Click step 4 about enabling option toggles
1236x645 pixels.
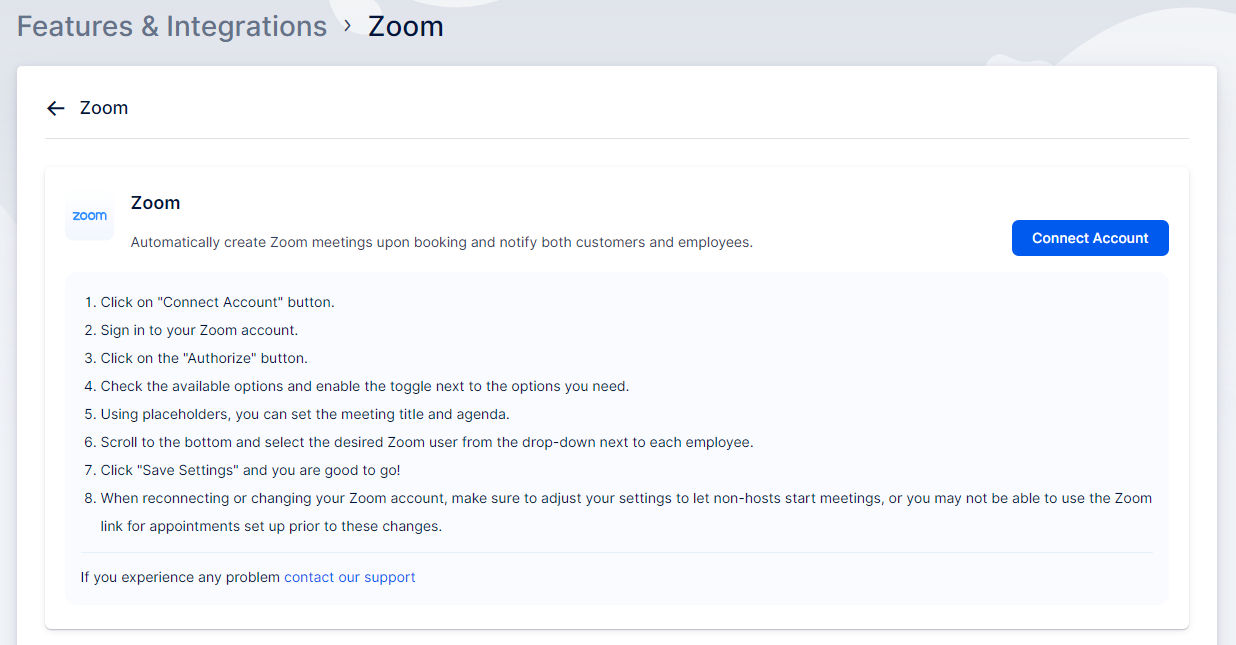[x=364, y=386]
